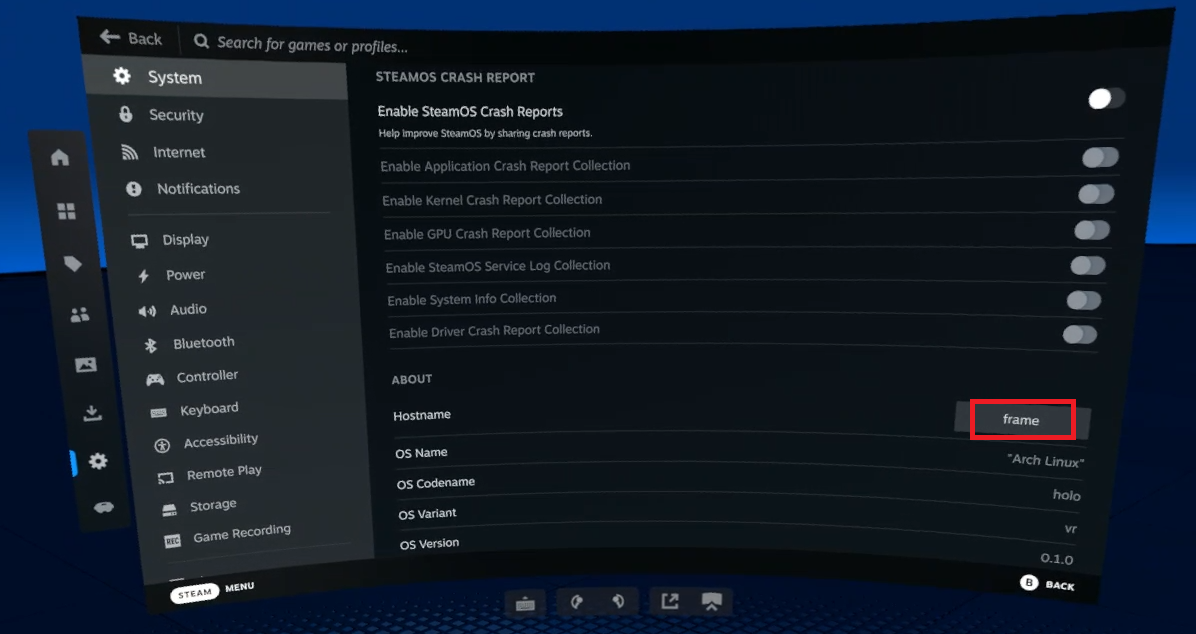Toggle Enable Kernel Crash Report Collection
The width and height of the screenshot is (1196, 634).
1095,194
